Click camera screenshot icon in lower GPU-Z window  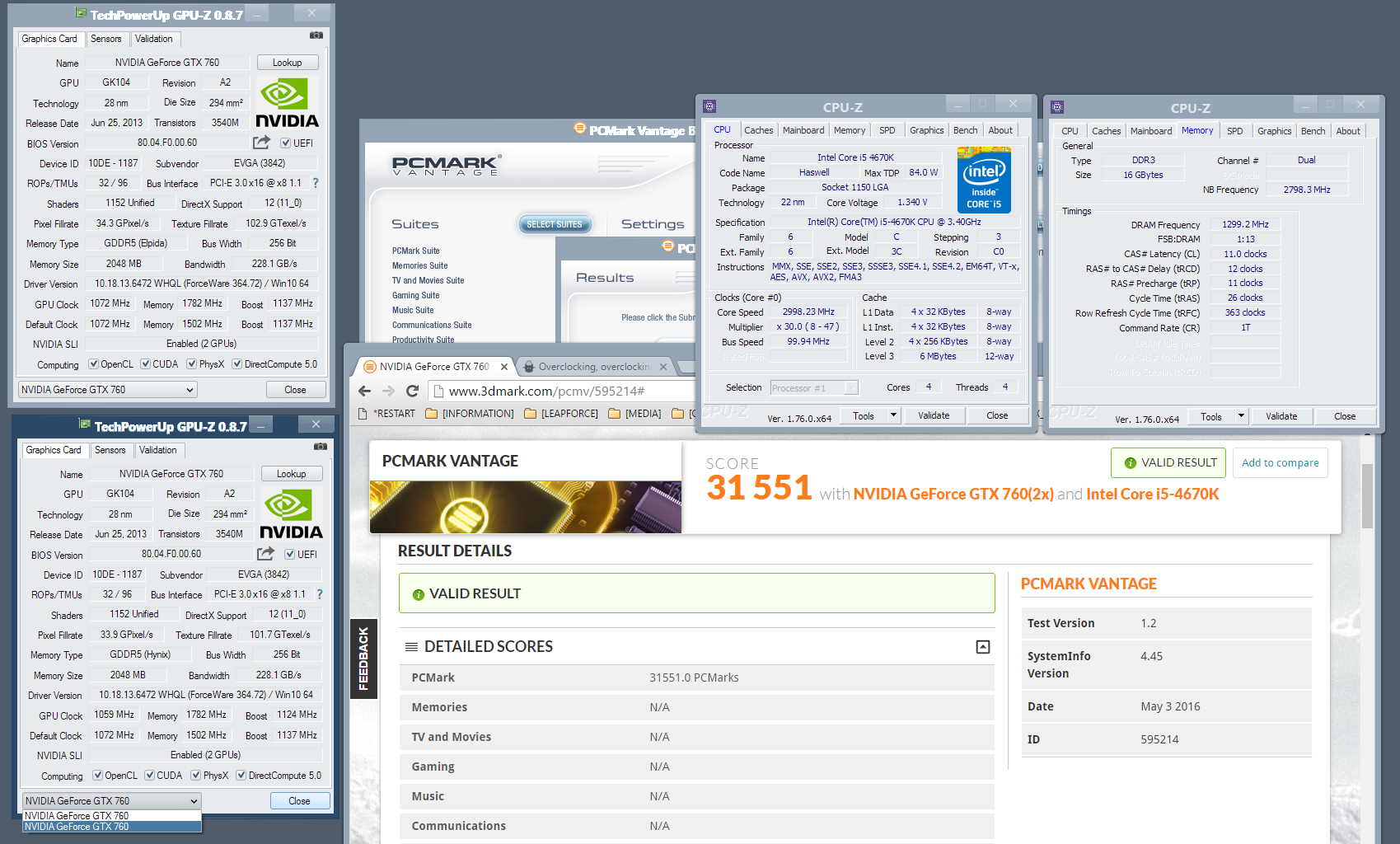pyautogui.click(x=321, y=447)
